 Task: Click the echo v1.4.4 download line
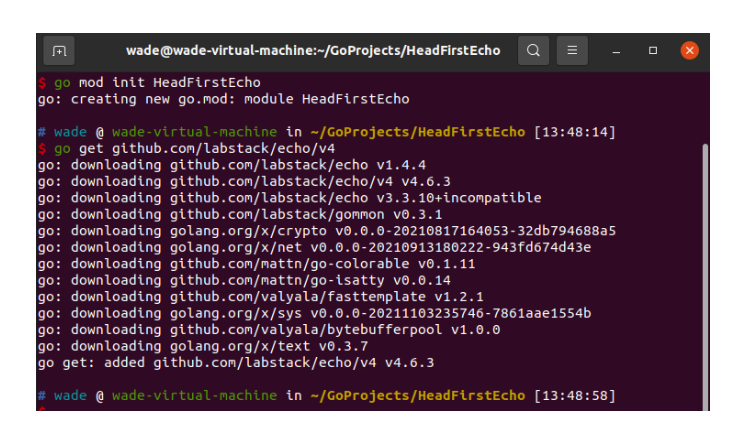pos(232,165)
